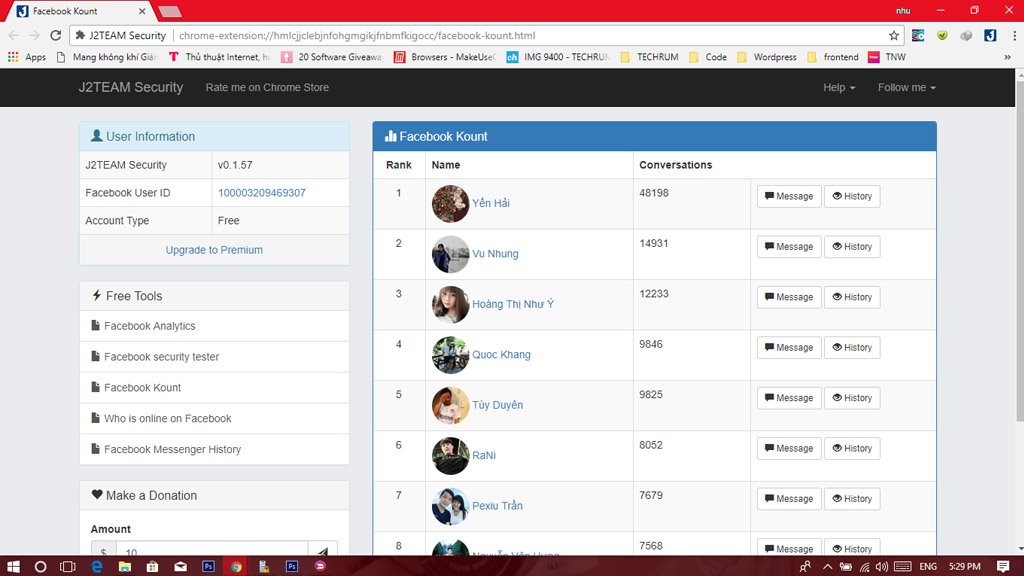Image resolution: width=1024 pixels, height=576 pixels.
Task: Click the Upgrade to Premium link
Action: pyautogui.click(x=214, y=250)
